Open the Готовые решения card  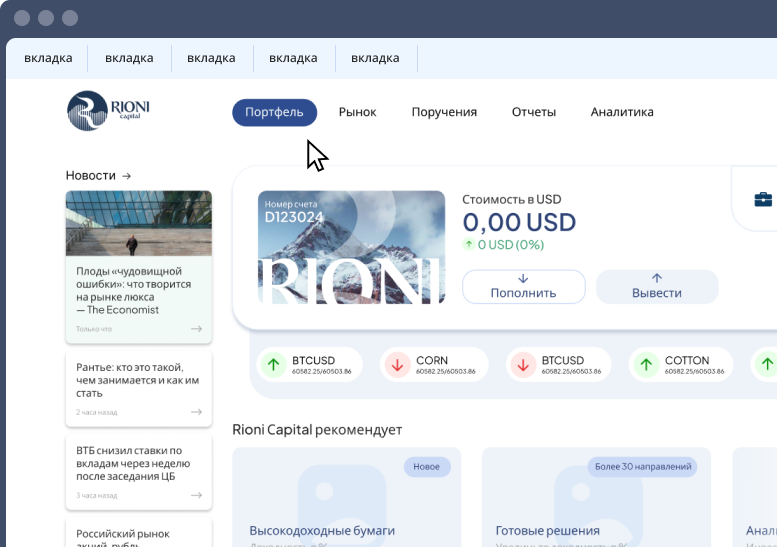597,497
